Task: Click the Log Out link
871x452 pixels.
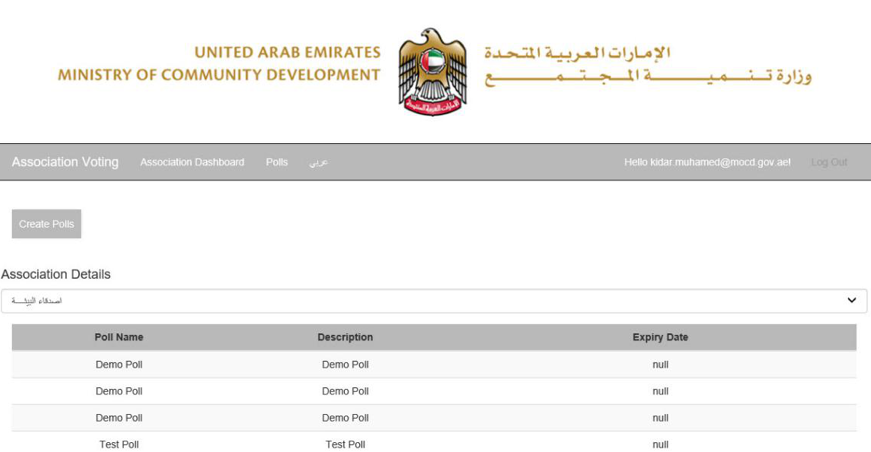Action: 829,162
